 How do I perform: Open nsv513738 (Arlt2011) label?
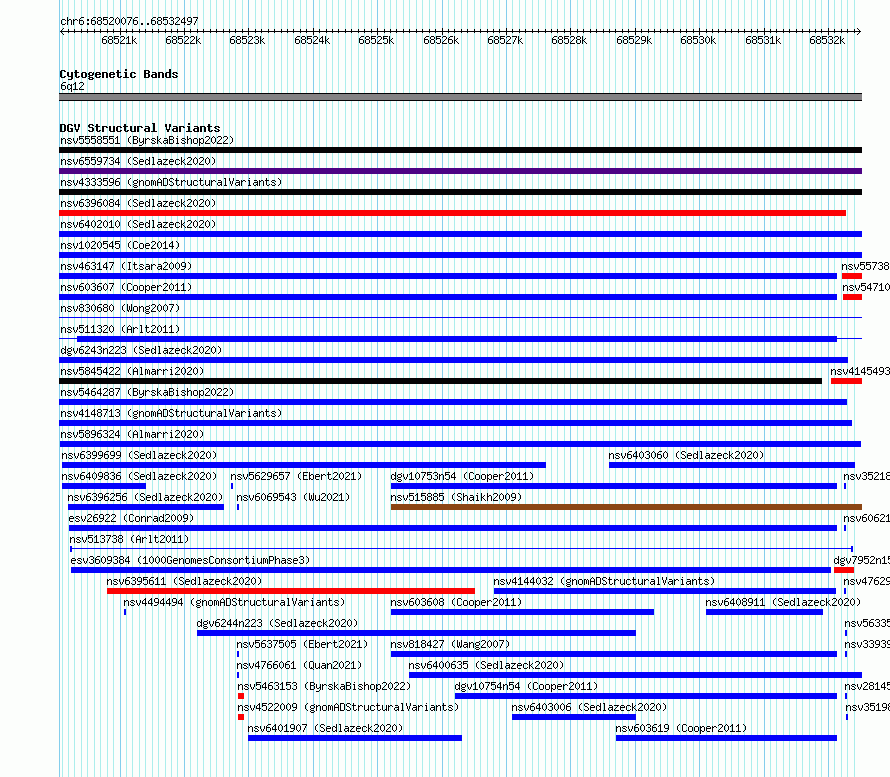pyautogui.click(x=129, y=539)
